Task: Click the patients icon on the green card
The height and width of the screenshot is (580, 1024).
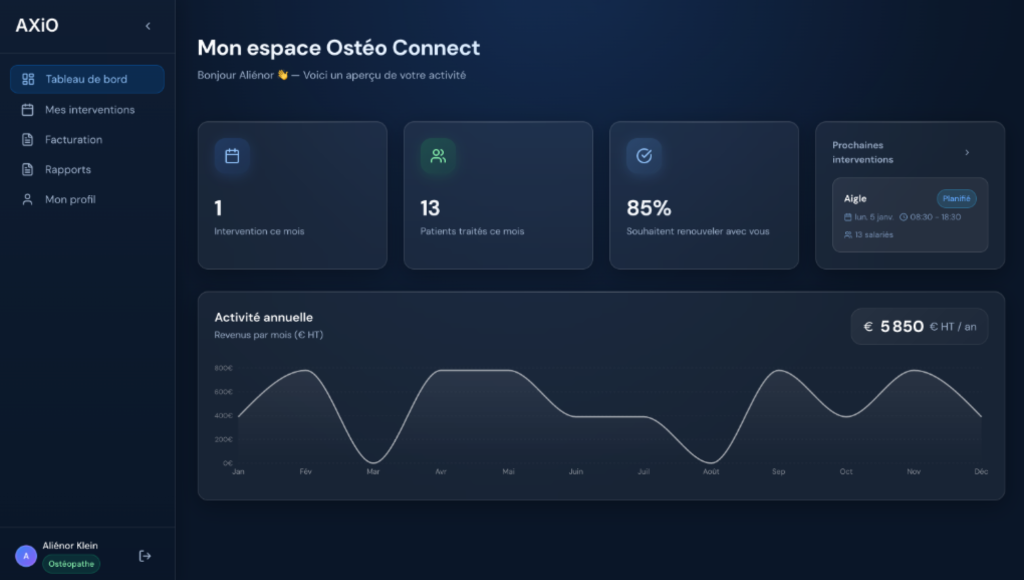Action: (x=438, y=156)
